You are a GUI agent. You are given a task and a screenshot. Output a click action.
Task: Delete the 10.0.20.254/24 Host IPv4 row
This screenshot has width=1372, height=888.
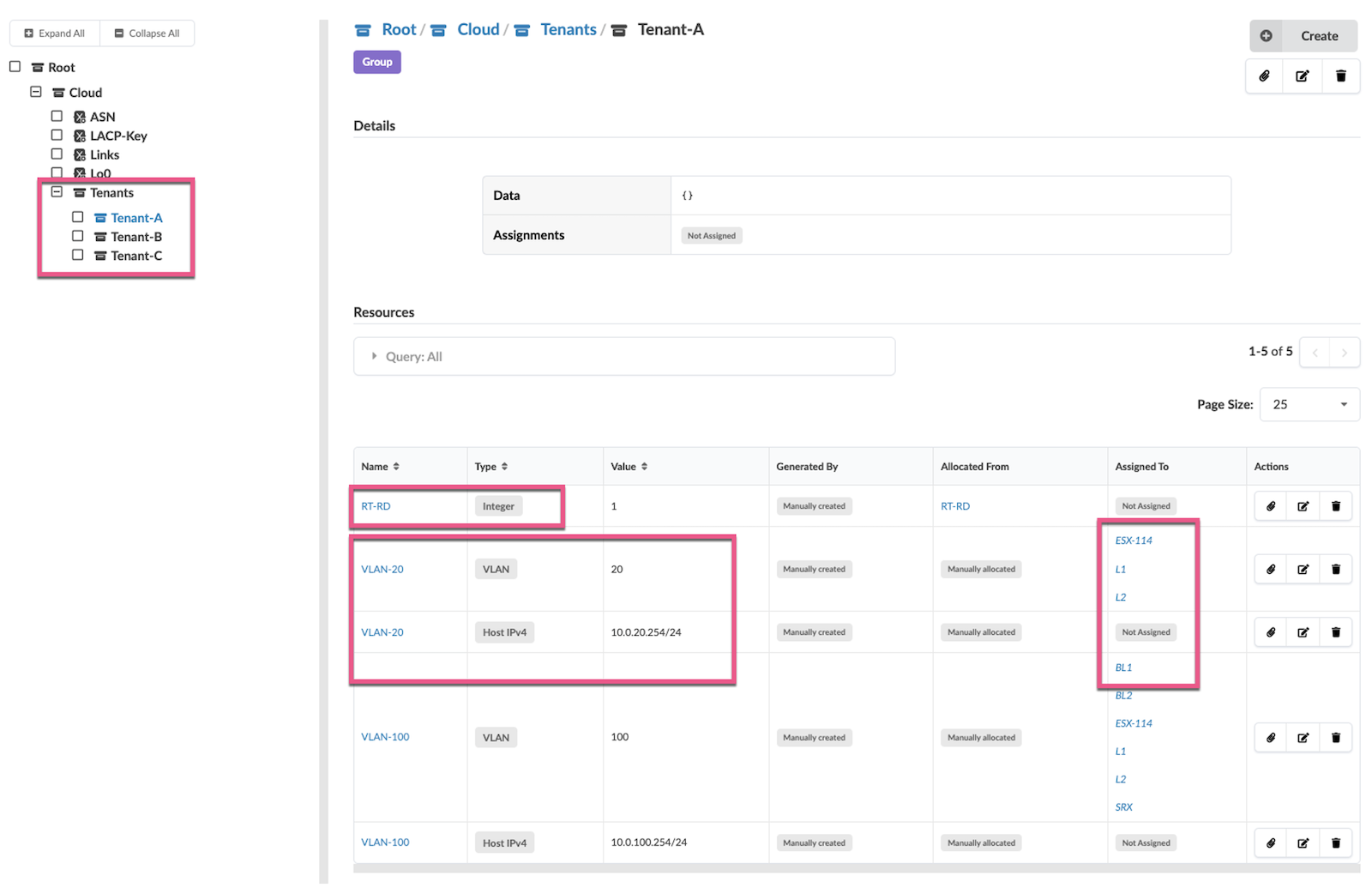[1336, 632]
